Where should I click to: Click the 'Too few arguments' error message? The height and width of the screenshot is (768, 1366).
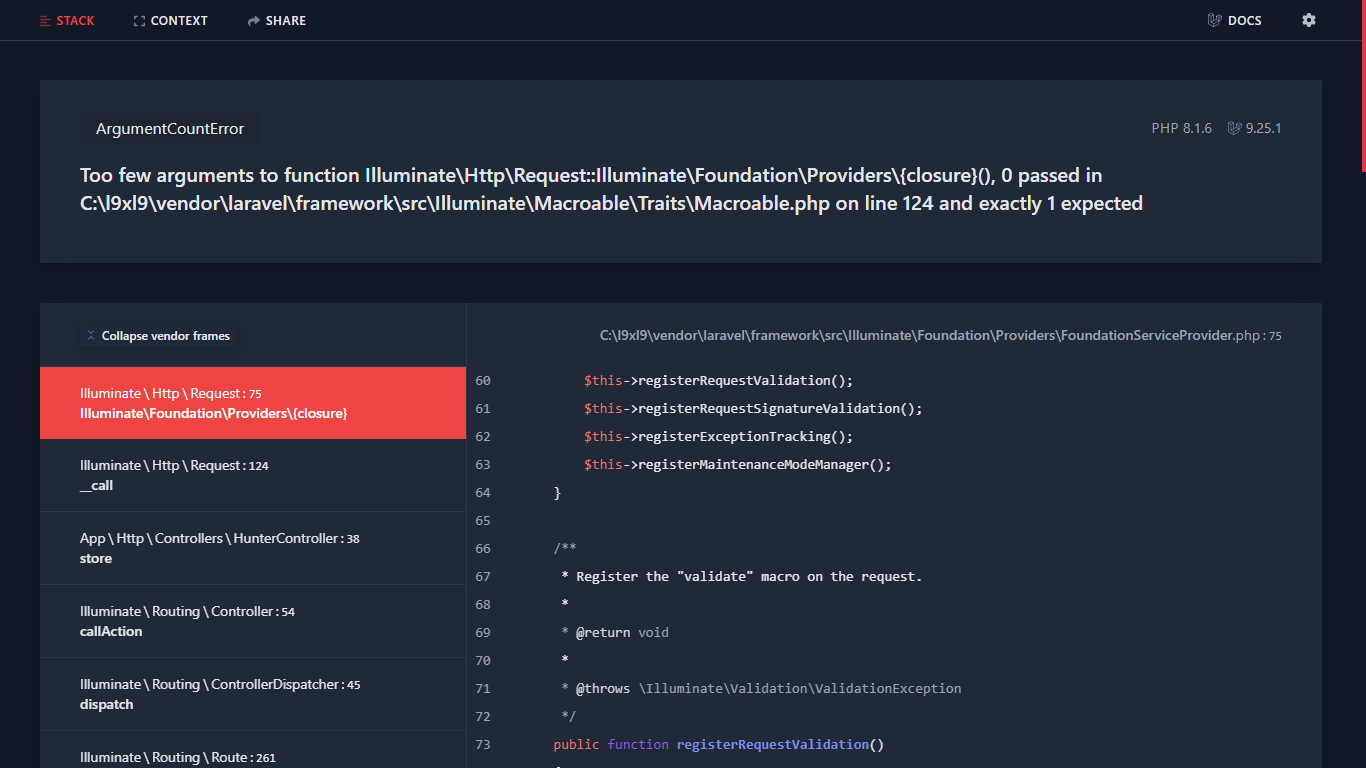click(611, 189)
